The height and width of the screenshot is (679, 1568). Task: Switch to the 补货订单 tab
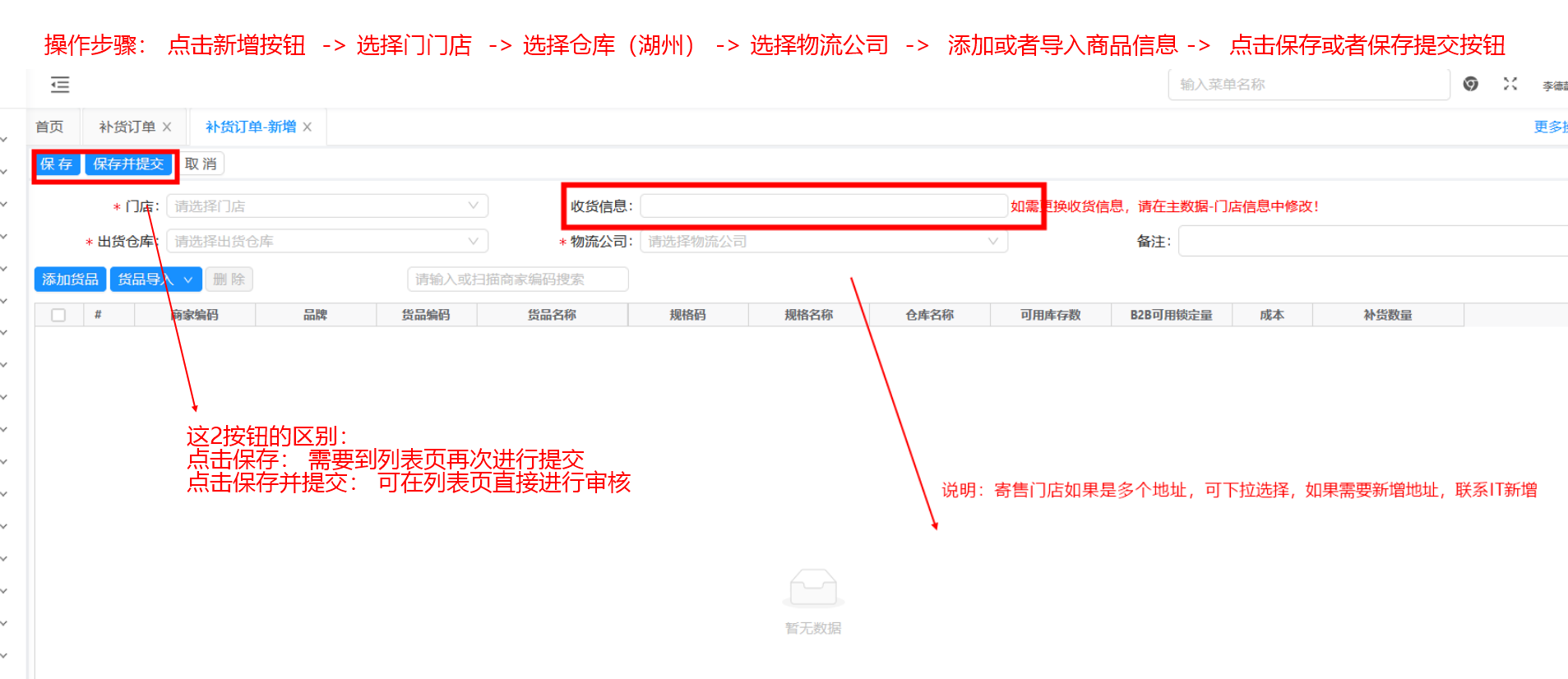tap(127, 127)
